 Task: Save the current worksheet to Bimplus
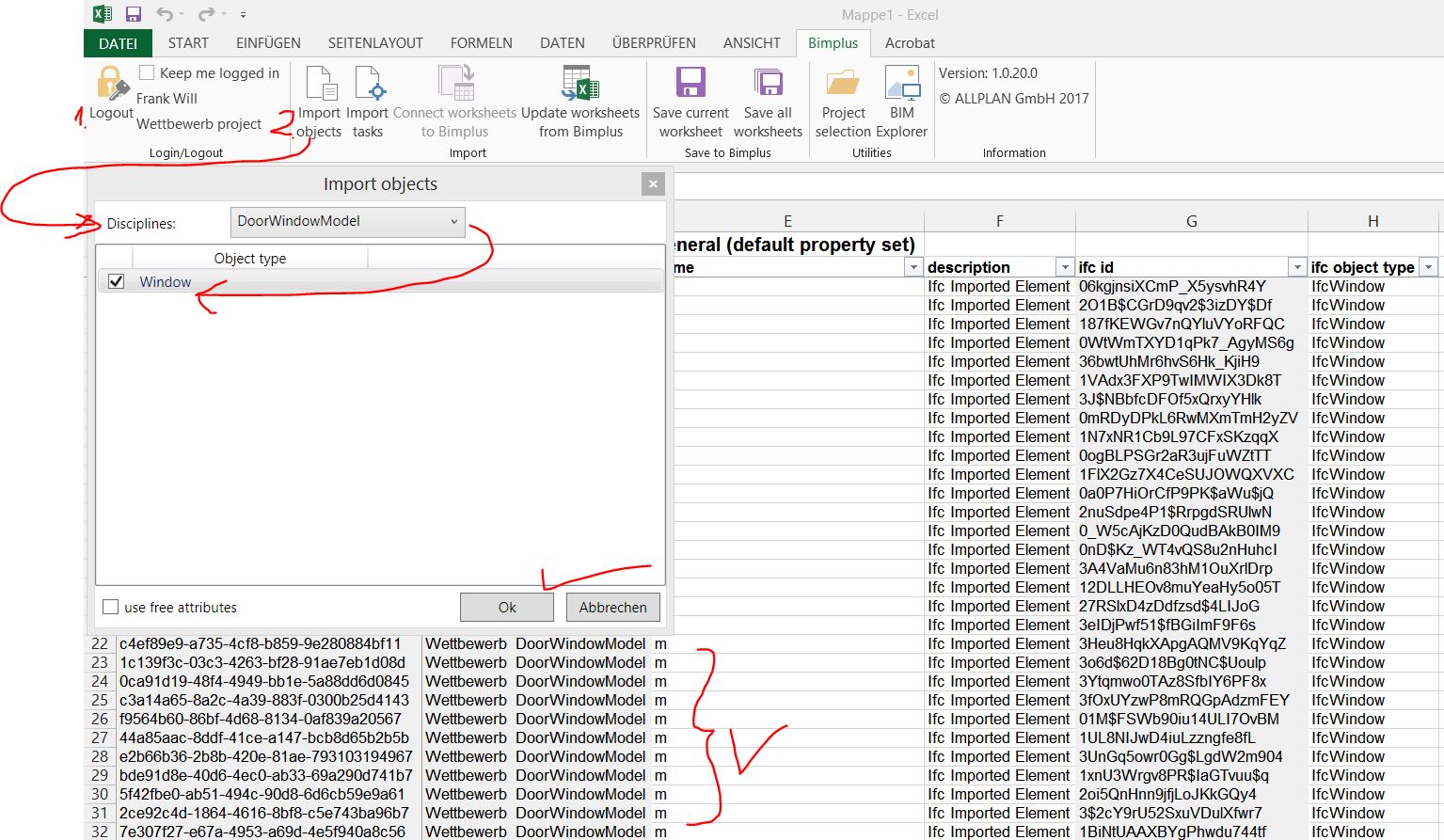[x=690, y=85]
